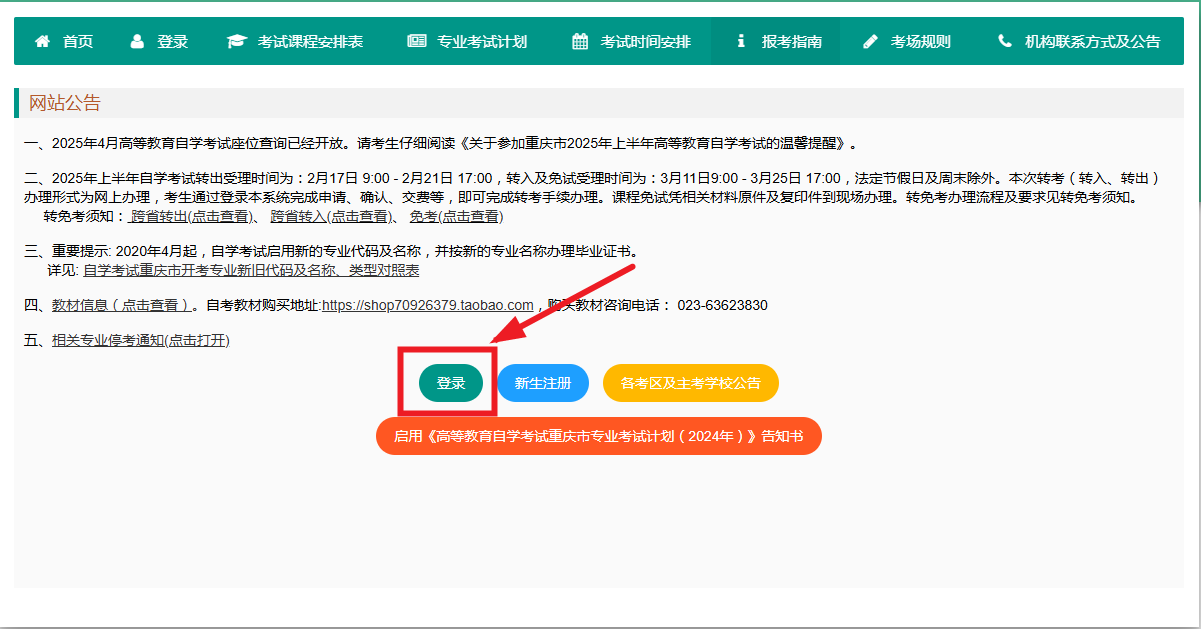Open the orange 2024年专业考试计划告知书 button
The image size is (1201, 629).
point(598,436)
